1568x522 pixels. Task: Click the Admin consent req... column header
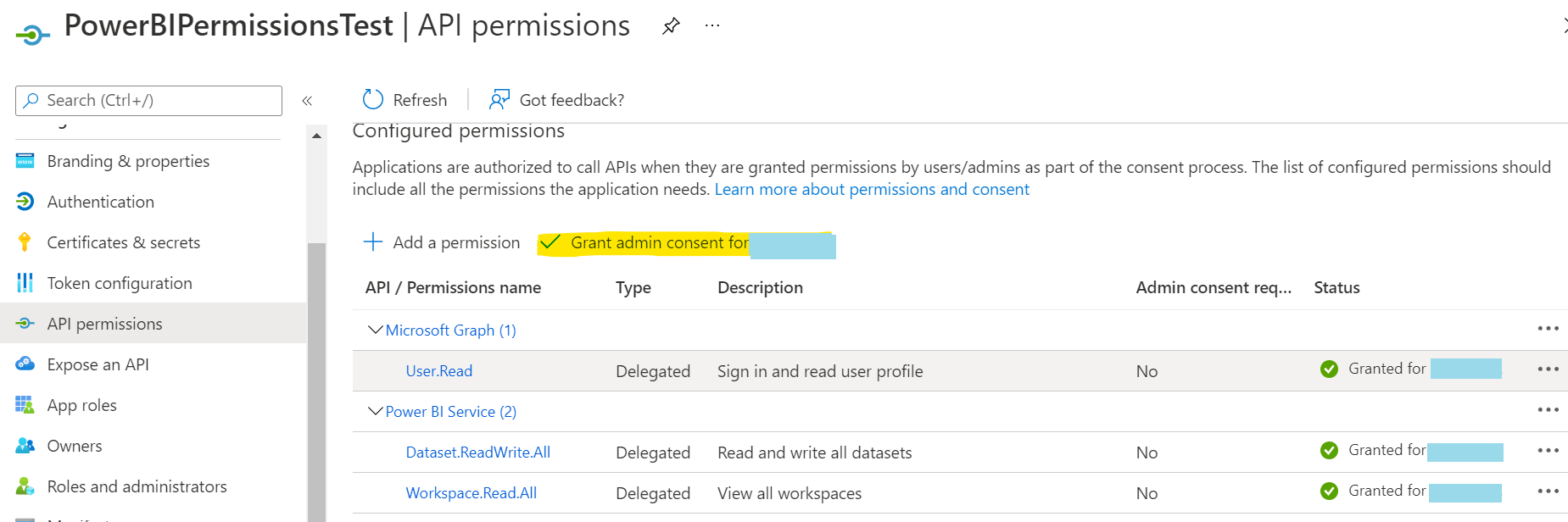pos(1214,287)
